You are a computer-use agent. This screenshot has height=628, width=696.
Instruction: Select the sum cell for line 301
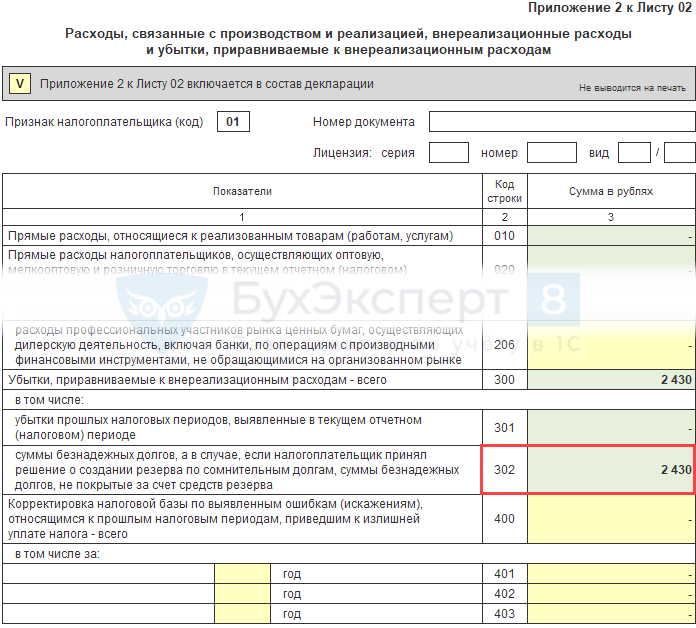611,427
